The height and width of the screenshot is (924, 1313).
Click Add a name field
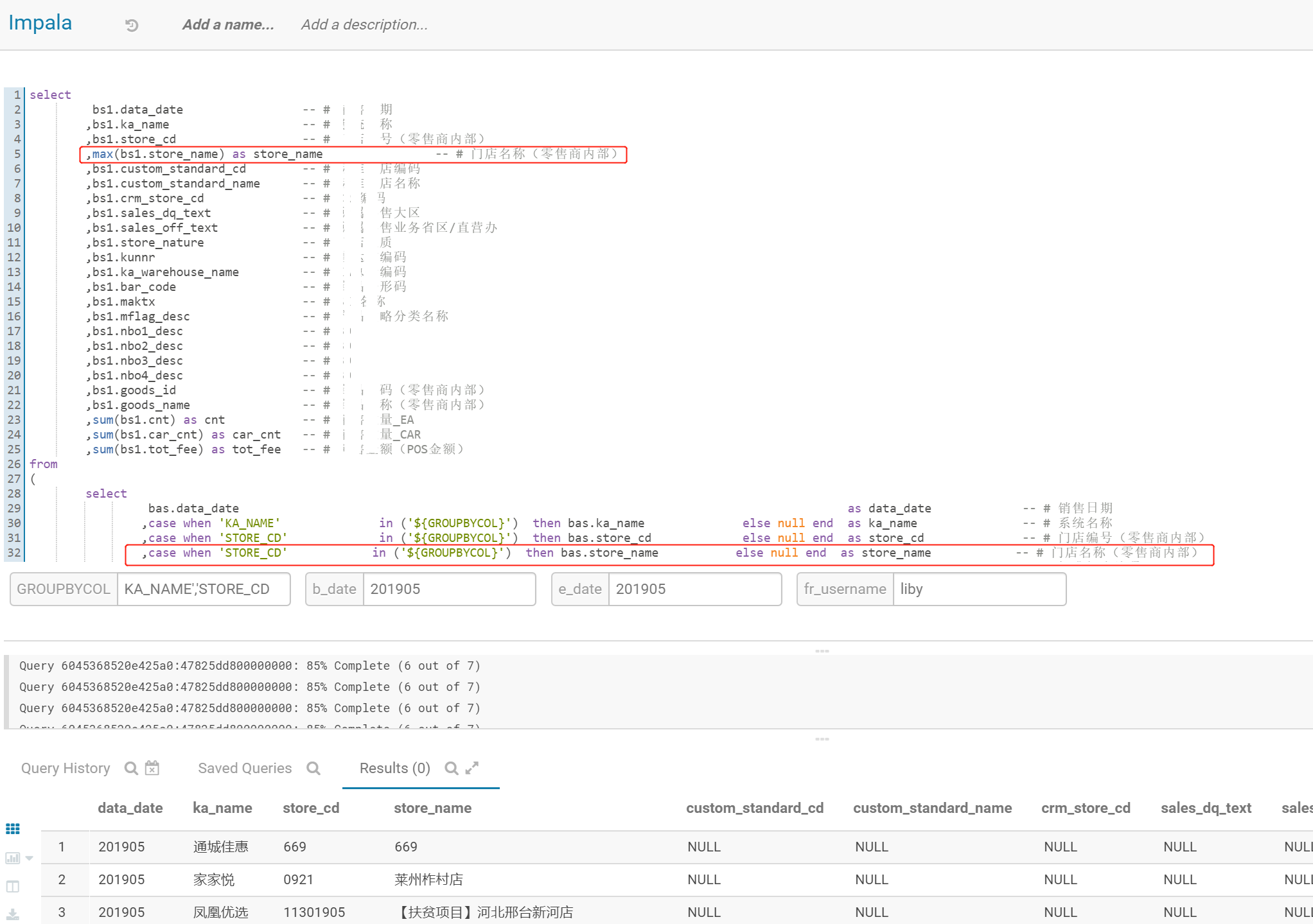point(228,24)
